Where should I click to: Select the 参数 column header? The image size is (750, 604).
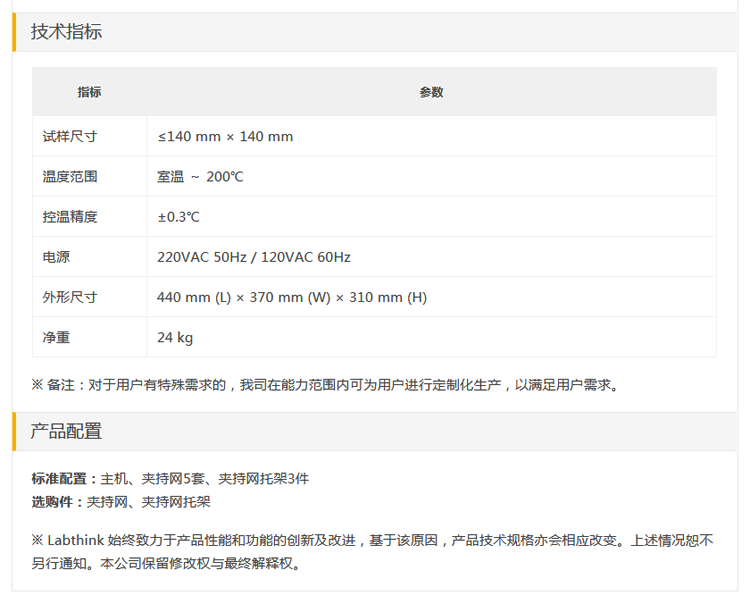pyautogui.click(x=431, y=92)
